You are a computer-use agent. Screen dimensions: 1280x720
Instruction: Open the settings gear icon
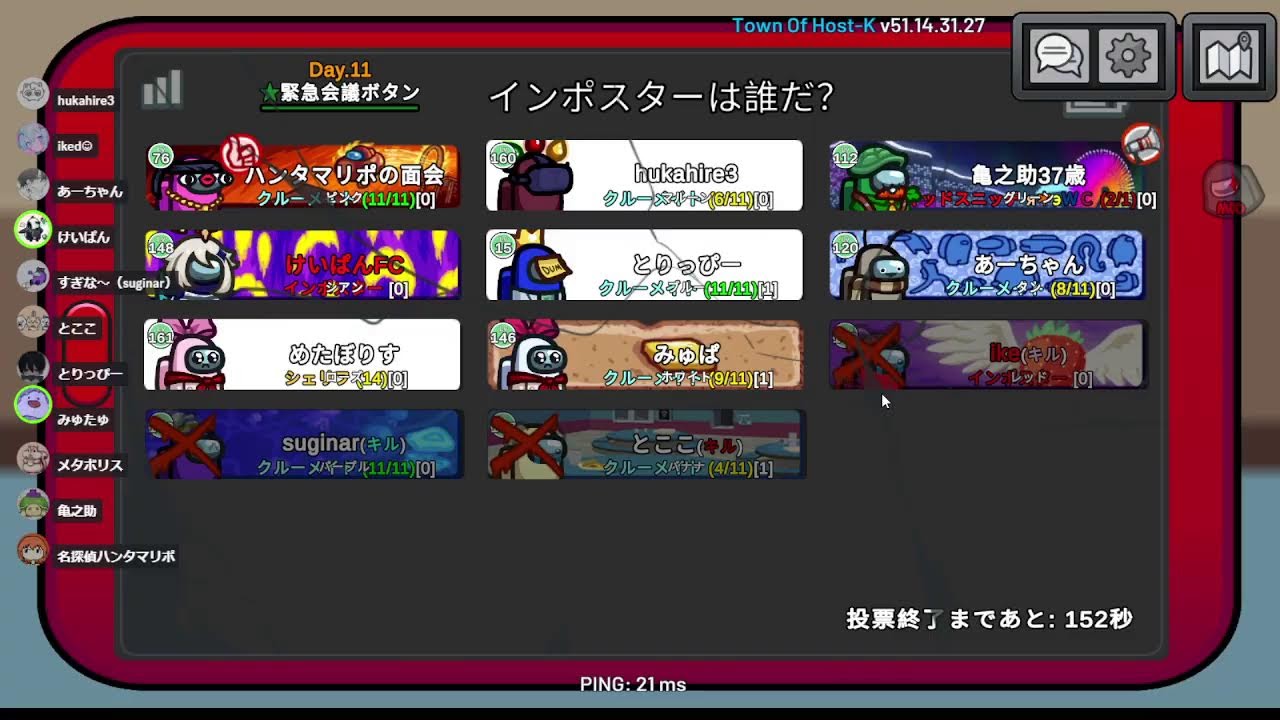(x=1128, y=57)
